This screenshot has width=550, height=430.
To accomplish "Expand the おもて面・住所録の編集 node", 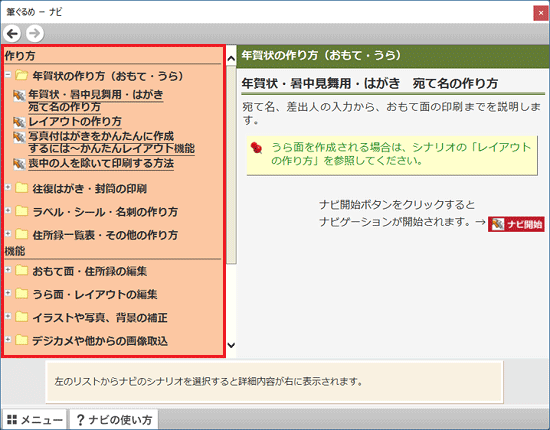I will pyautogui.click(x=8, y=270).
